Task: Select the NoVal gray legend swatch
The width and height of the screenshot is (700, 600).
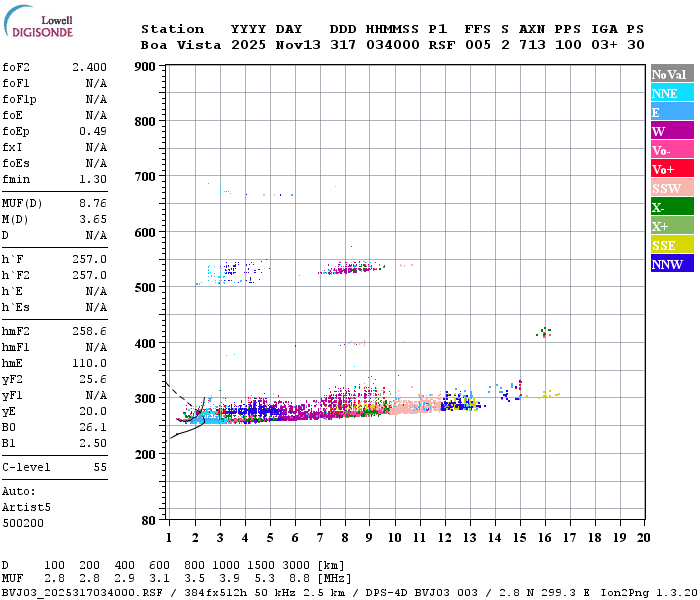Action: click(x=672, y=74)
